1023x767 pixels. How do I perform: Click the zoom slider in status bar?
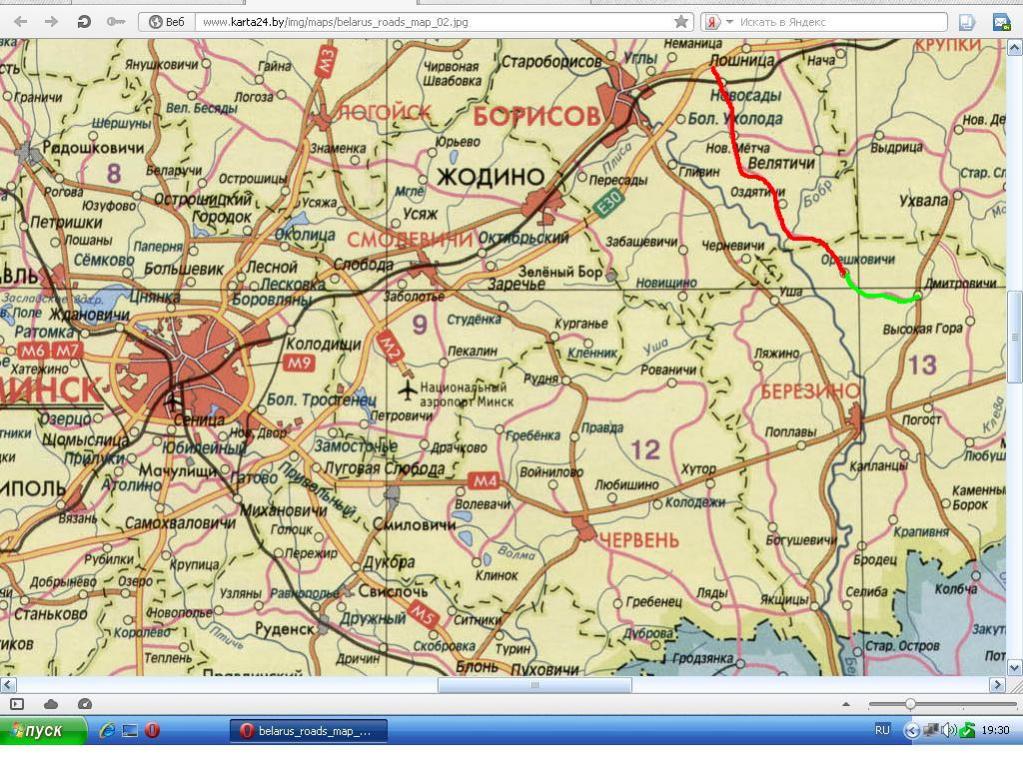(x=909, y=704)
